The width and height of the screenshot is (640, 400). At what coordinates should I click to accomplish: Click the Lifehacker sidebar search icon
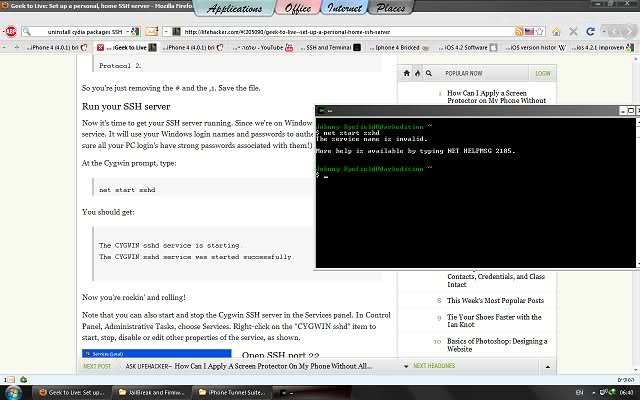(429, 73)
